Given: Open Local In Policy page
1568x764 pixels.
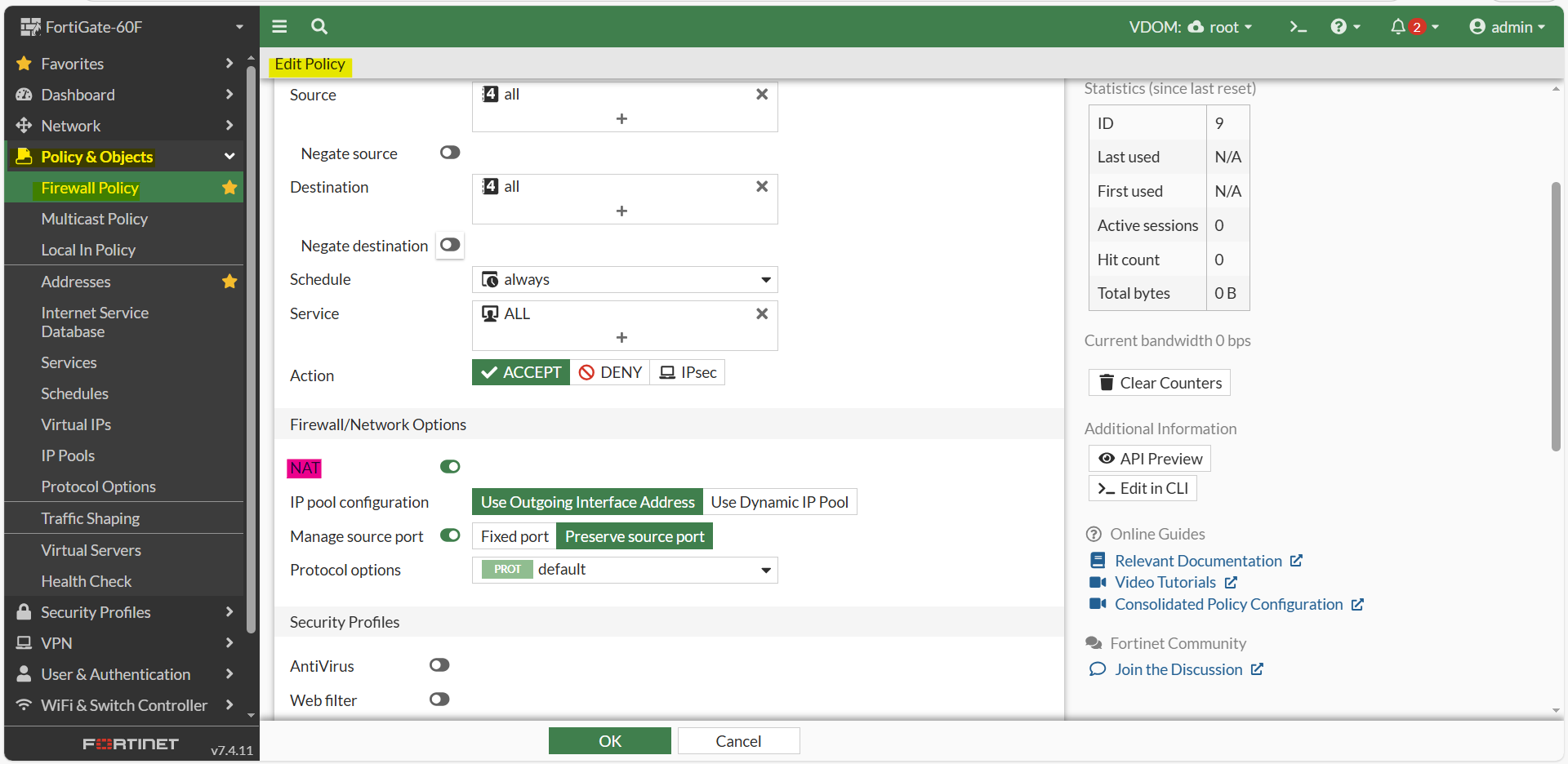Looking at the screenshot, I should (88, 250).
